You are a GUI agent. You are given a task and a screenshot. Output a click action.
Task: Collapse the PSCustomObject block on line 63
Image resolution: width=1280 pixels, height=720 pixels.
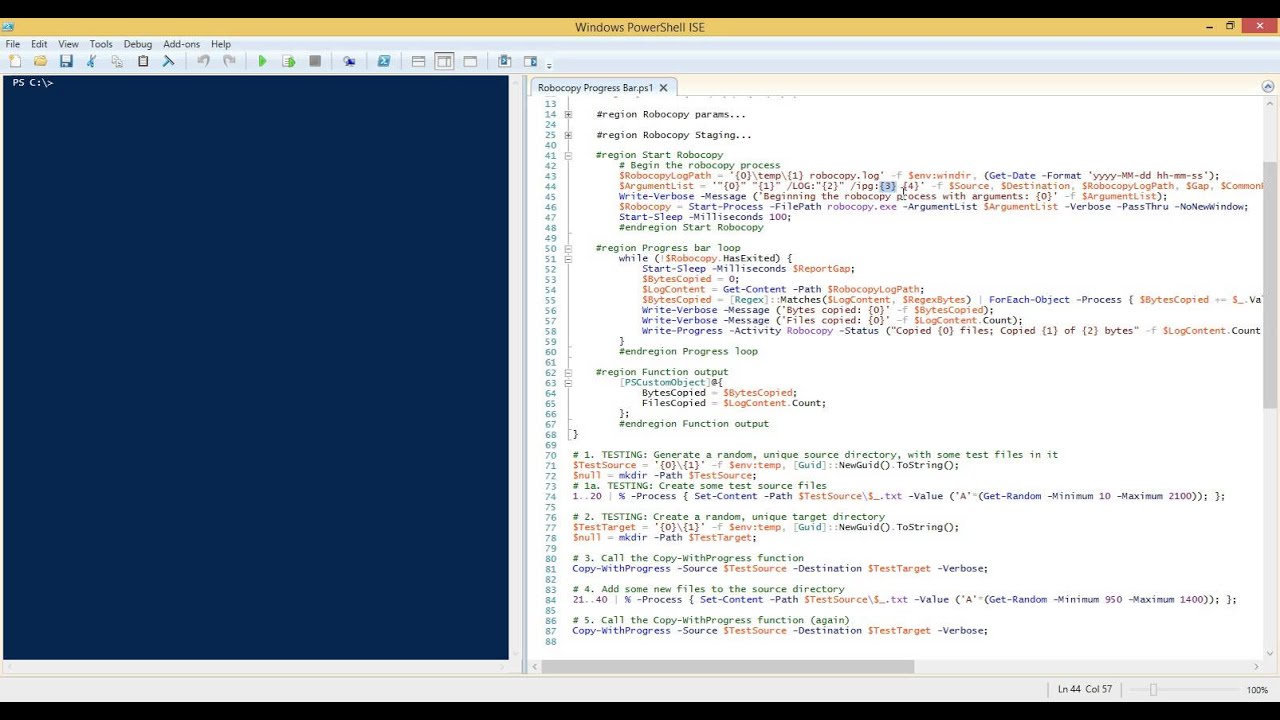click(x=568, y=382)
